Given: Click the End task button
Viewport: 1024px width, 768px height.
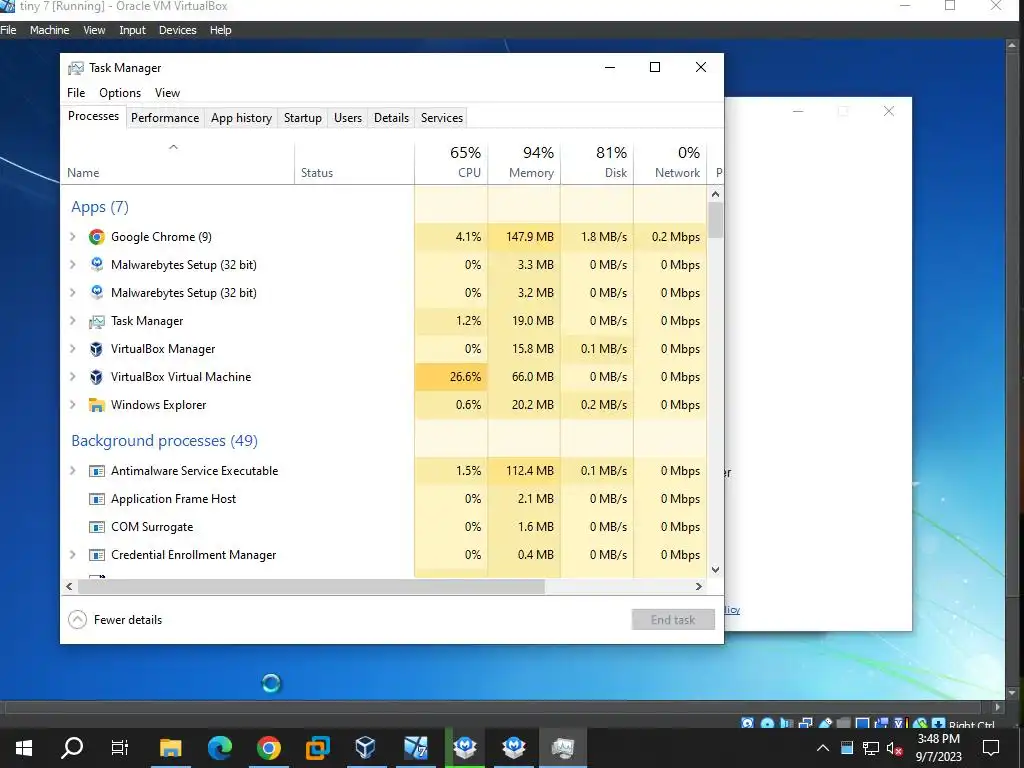Looking at the screenshot, I should tap(673, 620).
